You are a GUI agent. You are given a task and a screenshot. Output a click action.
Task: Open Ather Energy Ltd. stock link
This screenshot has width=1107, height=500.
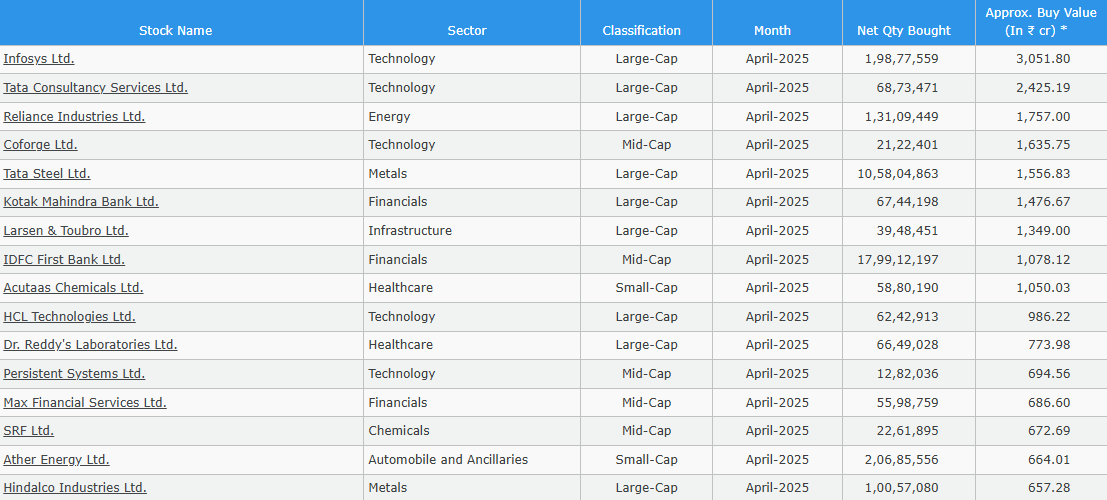[x=56, y=460]
